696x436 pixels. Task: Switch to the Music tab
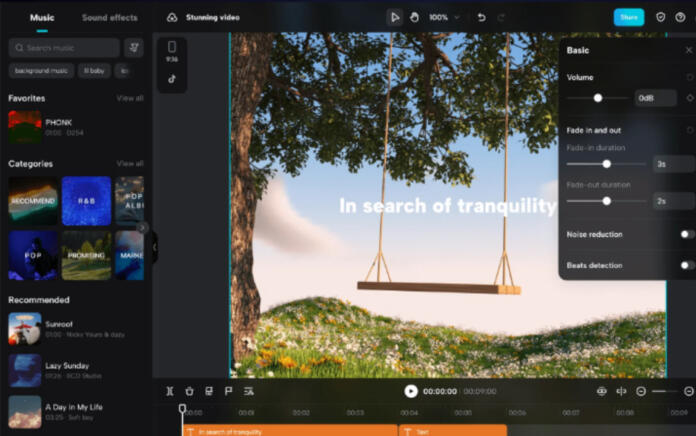[42, 18]
